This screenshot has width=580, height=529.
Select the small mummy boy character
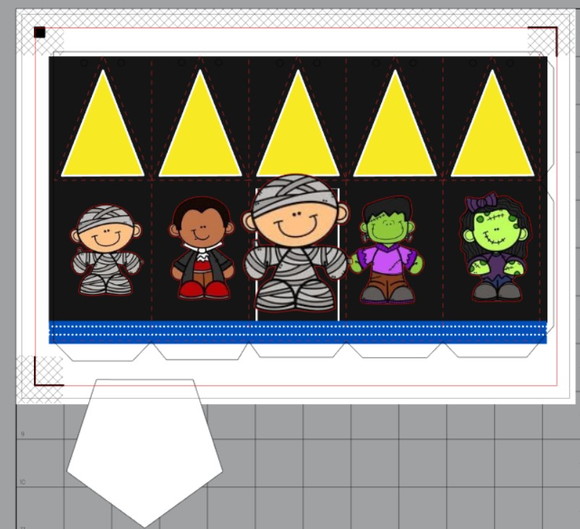(106, 250)
